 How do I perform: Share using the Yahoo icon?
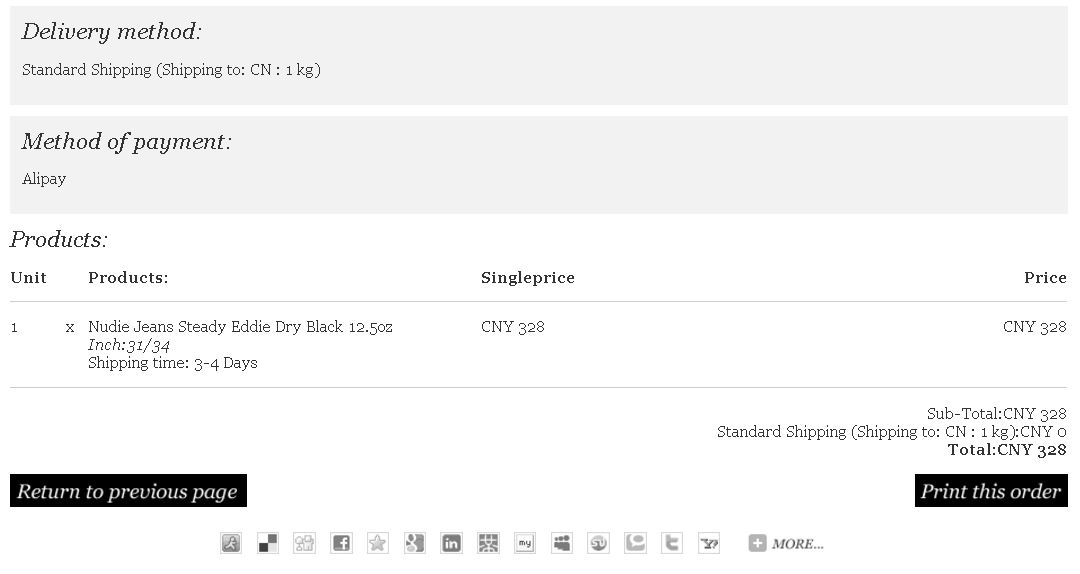pyautogui.click(x=709, y=543)
